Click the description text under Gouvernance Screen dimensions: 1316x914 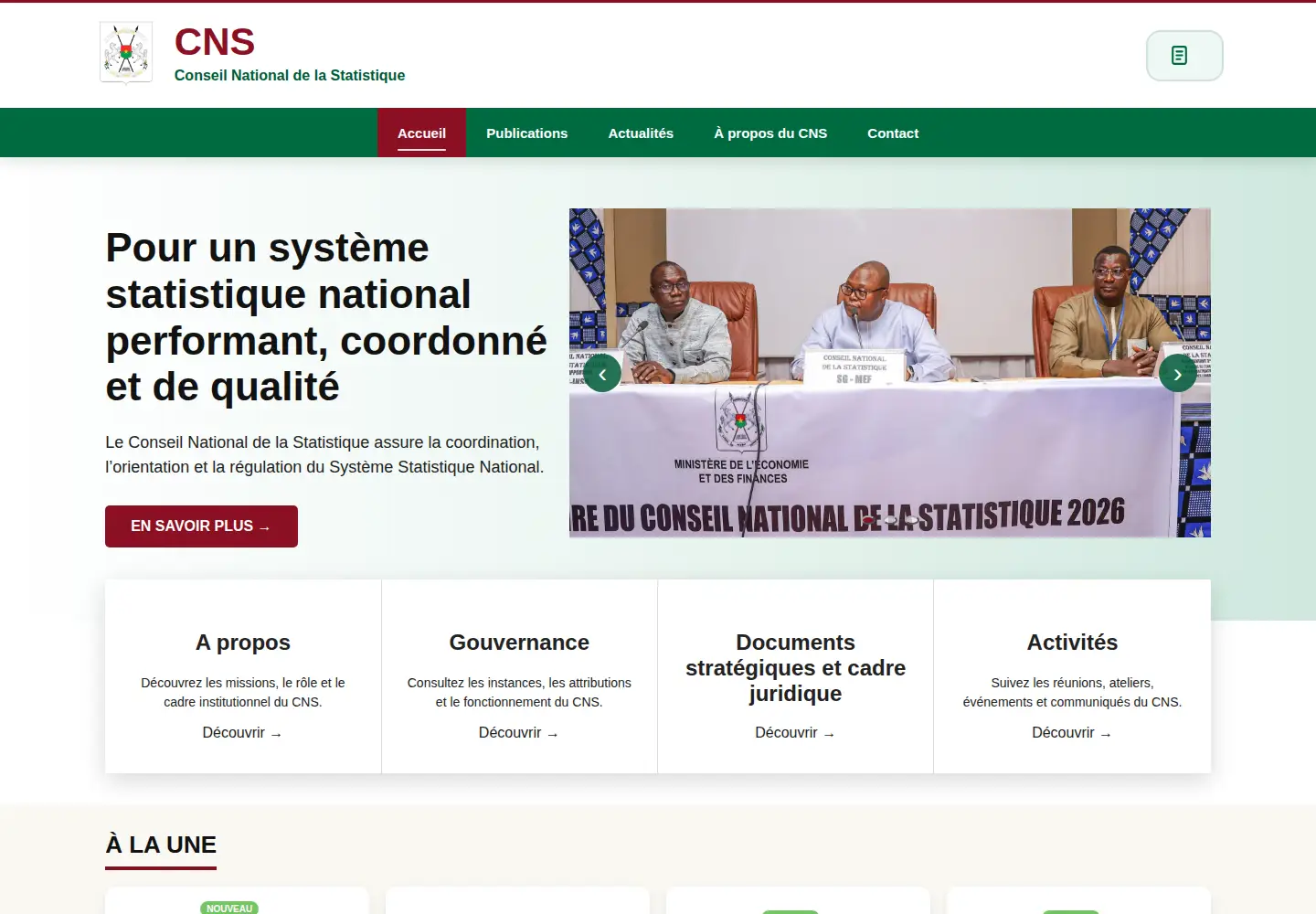(519, 693)
